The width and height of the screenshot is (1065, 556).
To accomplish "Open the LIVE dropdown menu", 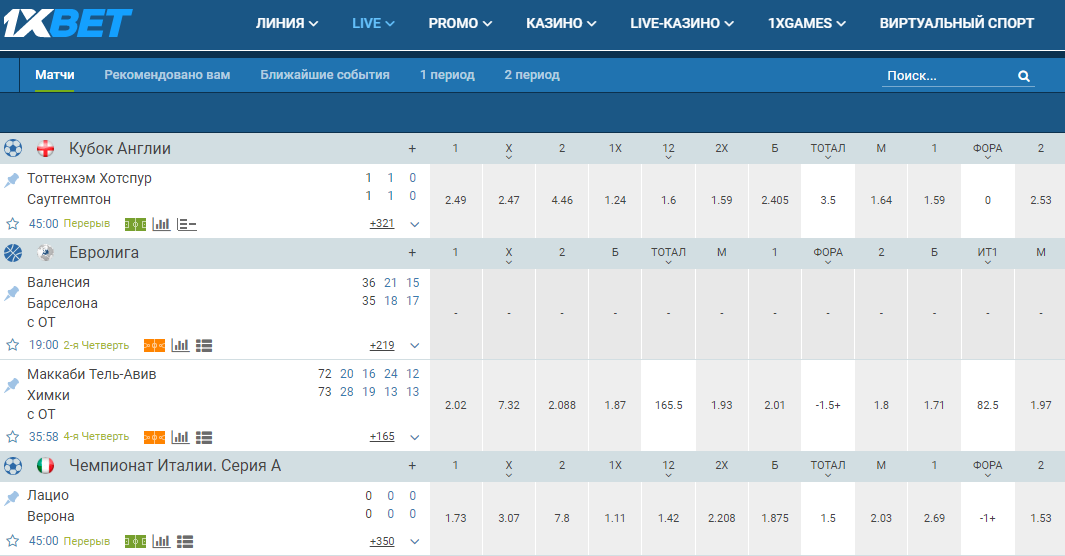I will pos(373,23).
